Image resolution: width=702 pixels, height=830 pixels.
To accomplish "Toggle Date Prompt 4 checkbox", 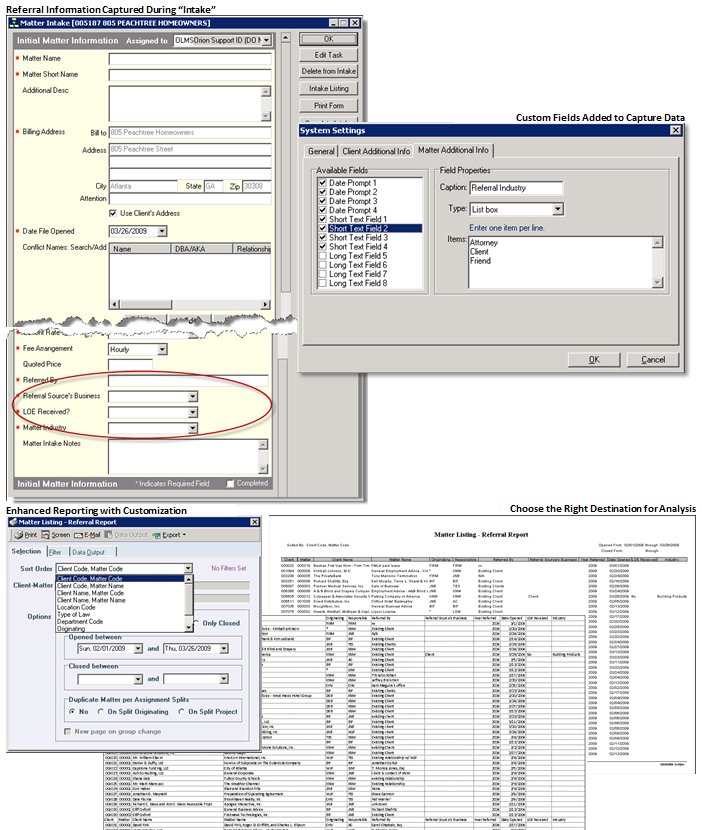I will coord(322,210).
